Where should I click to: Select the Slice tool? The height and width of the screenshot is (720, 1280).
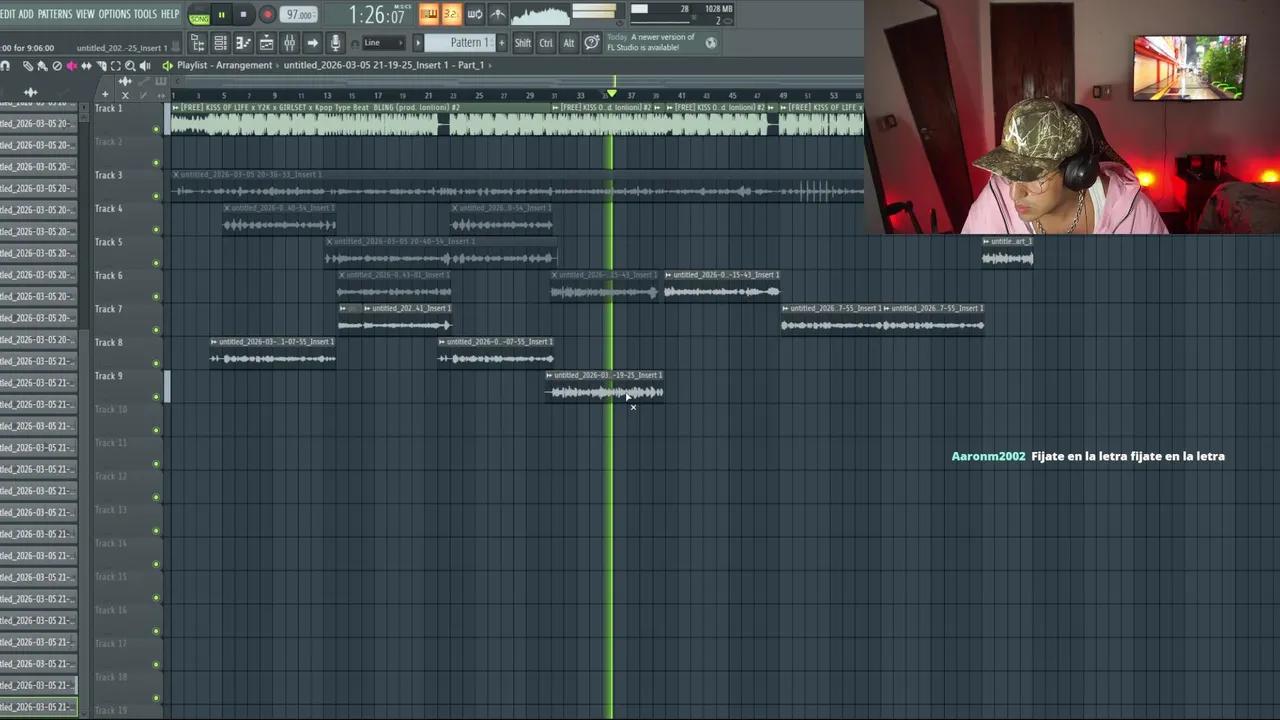click(x=101, y=66)
